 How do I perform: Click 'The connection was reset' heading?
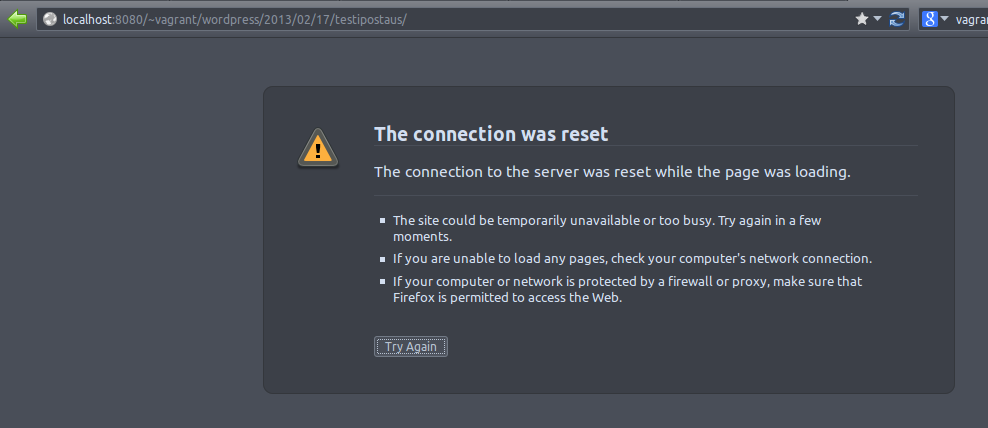491,134
